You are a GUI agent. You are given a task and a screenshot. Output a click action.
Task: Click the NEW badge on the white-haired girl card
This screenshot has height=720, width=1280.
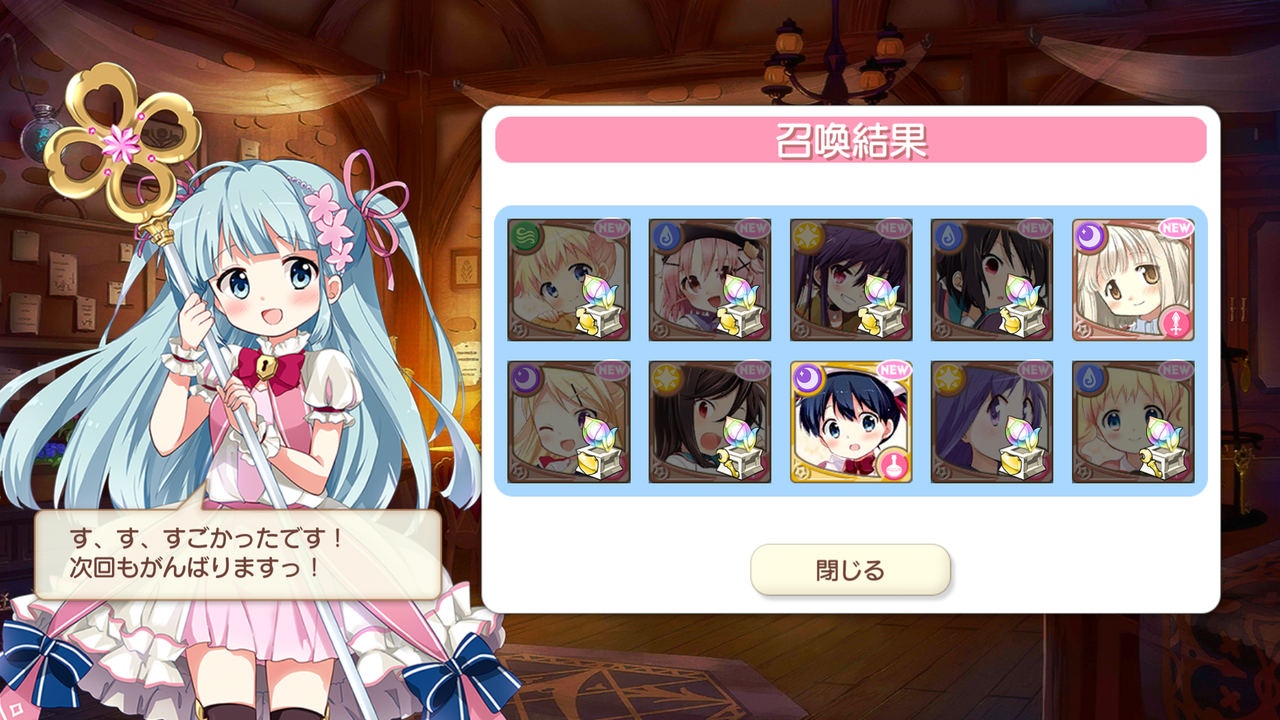pyautogui.click(x=1176, y=228)
